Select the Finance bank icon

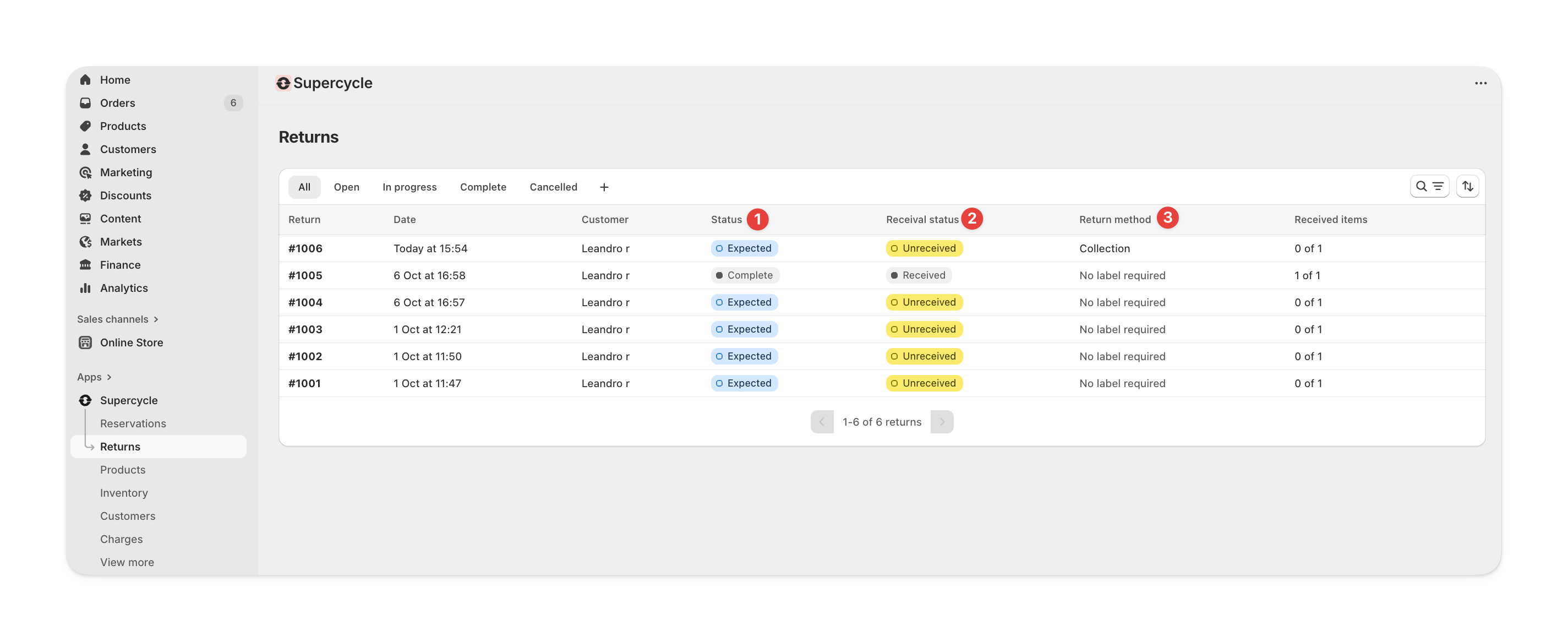[x=86, y=264]
